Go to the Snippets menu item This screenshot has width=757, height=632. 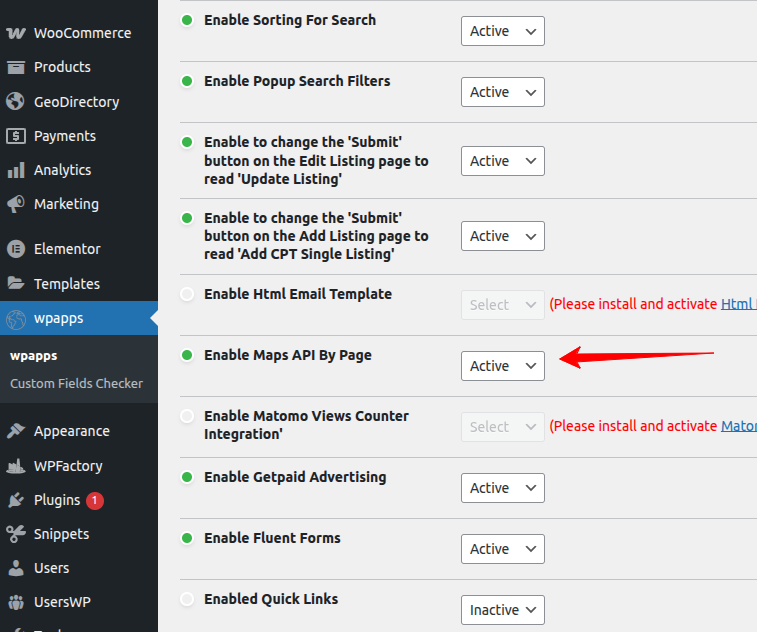pos(61,534)
